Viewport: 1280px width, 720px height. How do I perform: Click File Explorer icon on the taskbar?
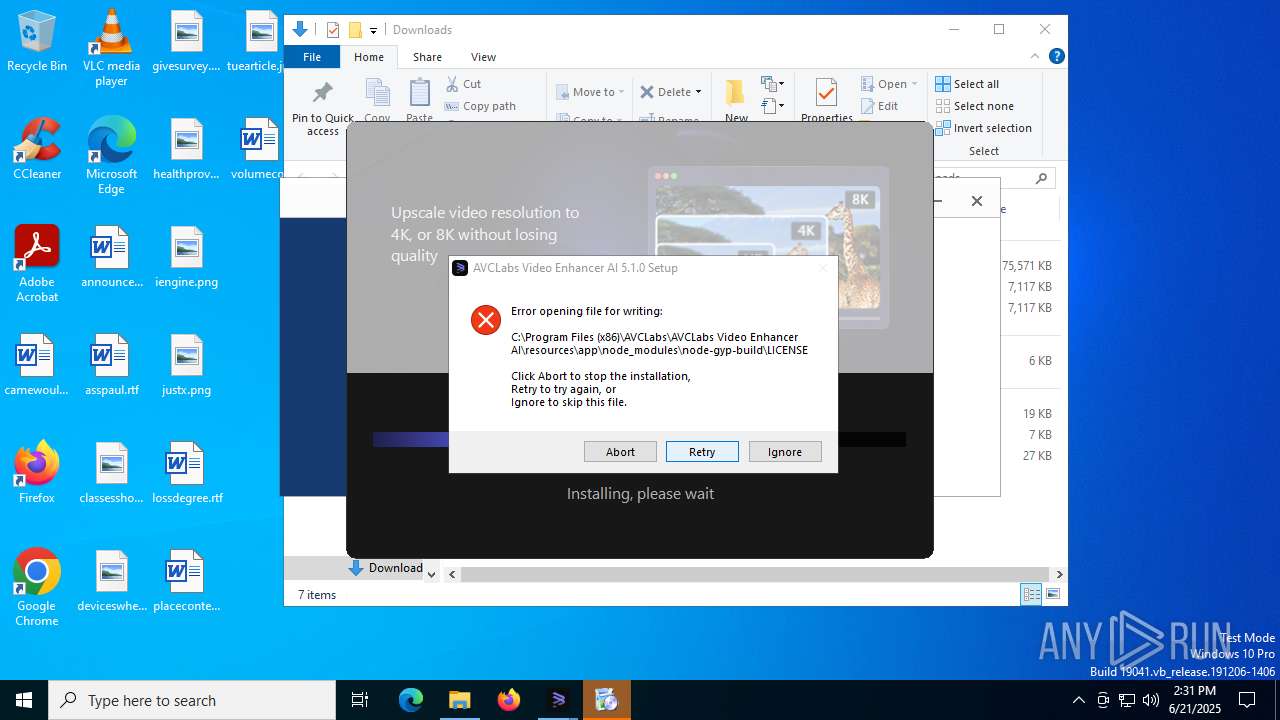(x=459, y=700)
